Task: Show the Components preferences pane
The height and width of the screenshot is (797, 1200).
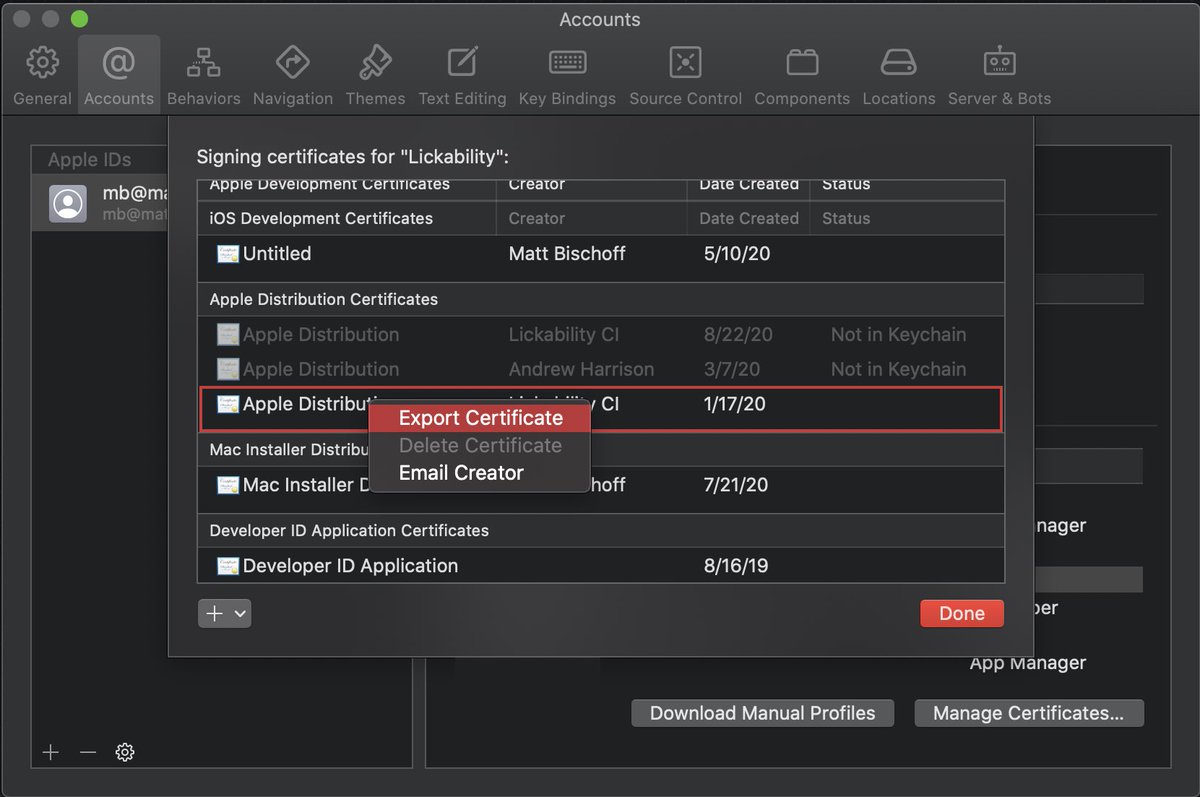Action: point(802,75)
